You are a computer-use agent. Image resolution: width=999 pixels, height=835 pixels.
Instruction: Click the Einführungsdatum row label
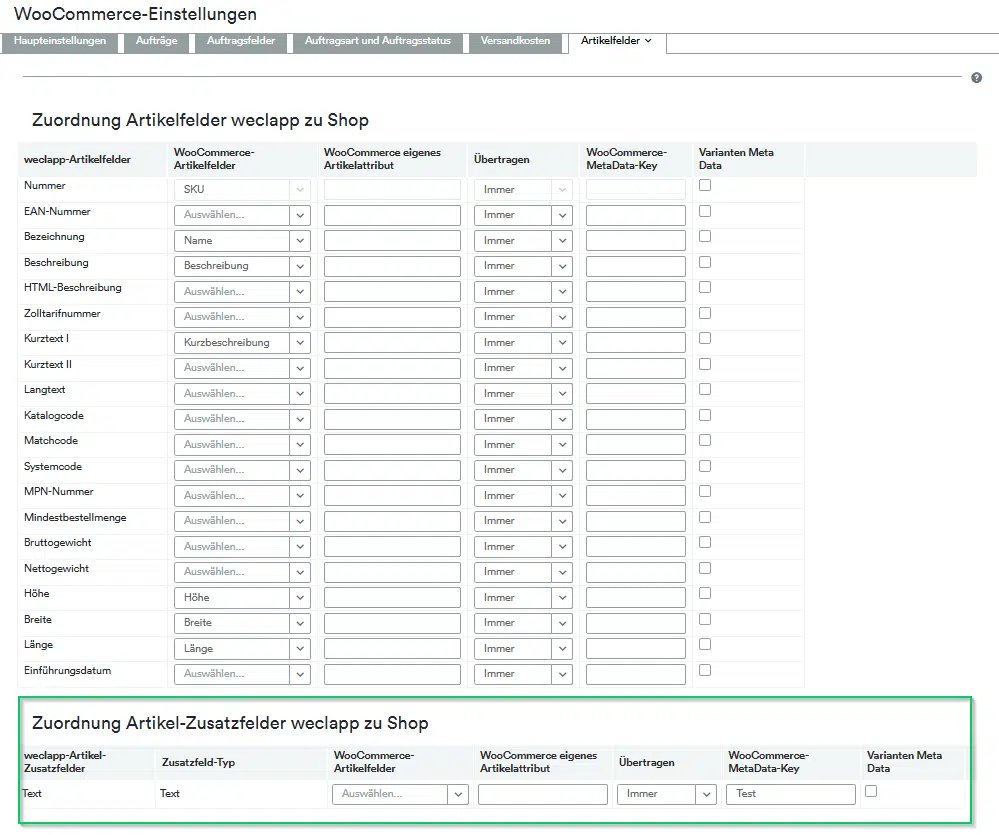[x=68, y=670]
